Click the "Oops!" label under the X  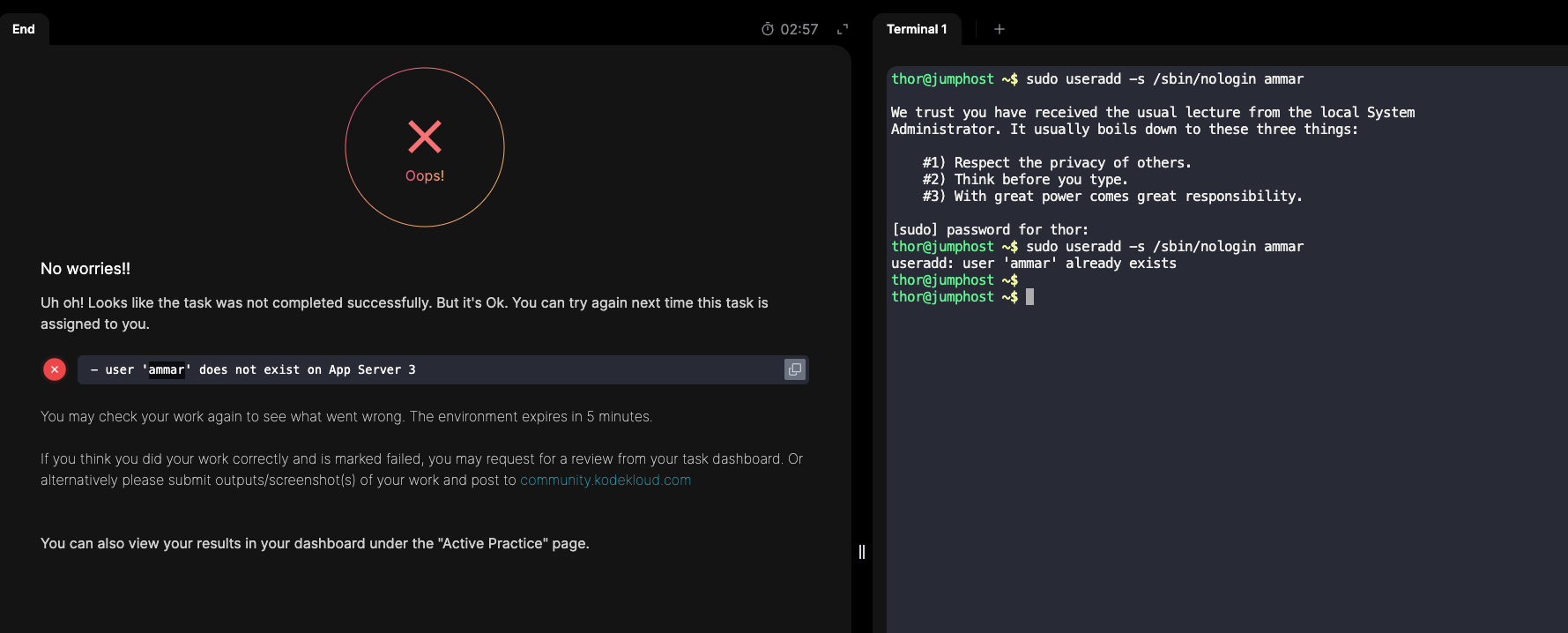[425, 175]
